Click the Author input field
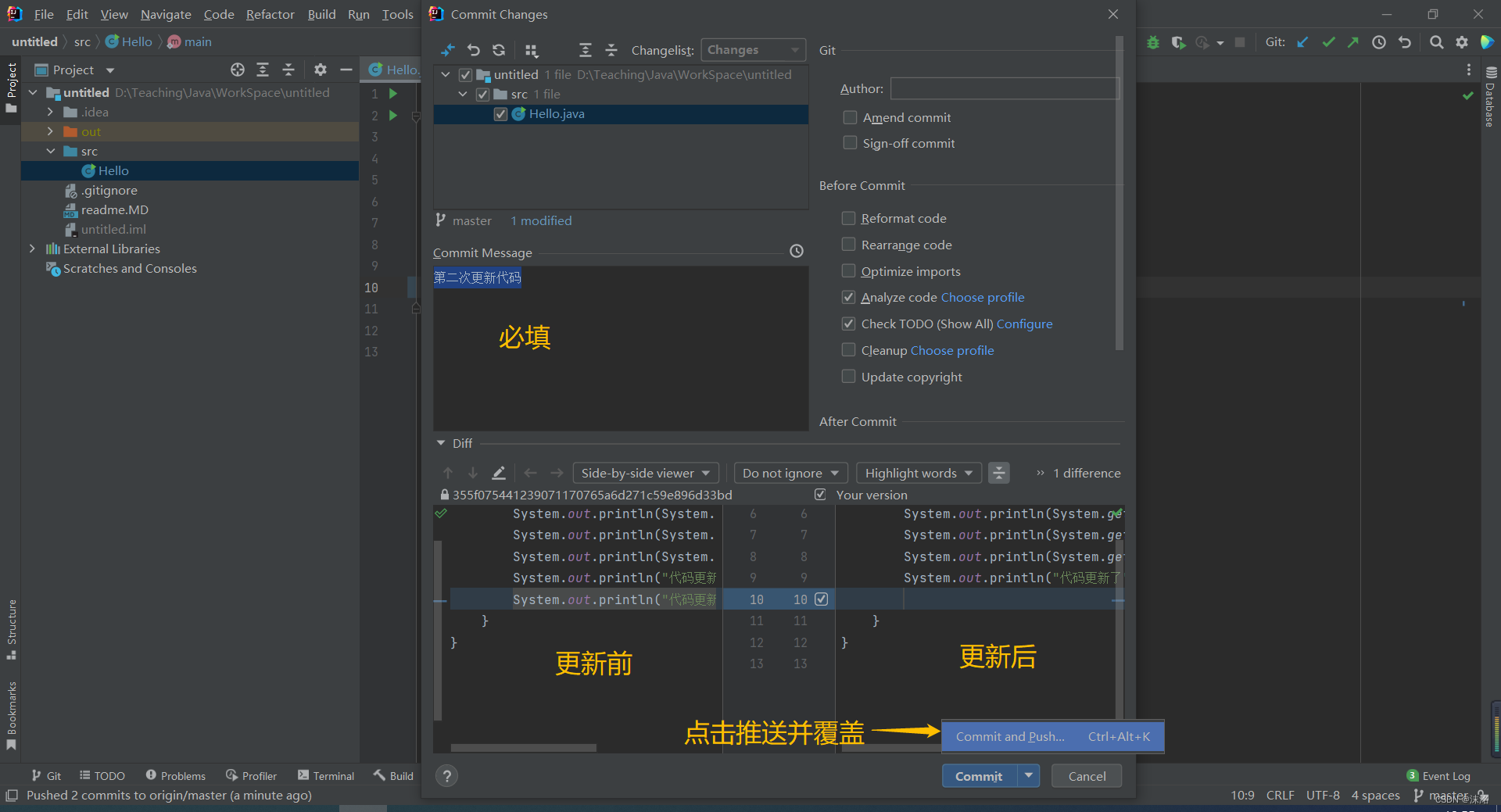1501x812 pixels. (1005, 88)
